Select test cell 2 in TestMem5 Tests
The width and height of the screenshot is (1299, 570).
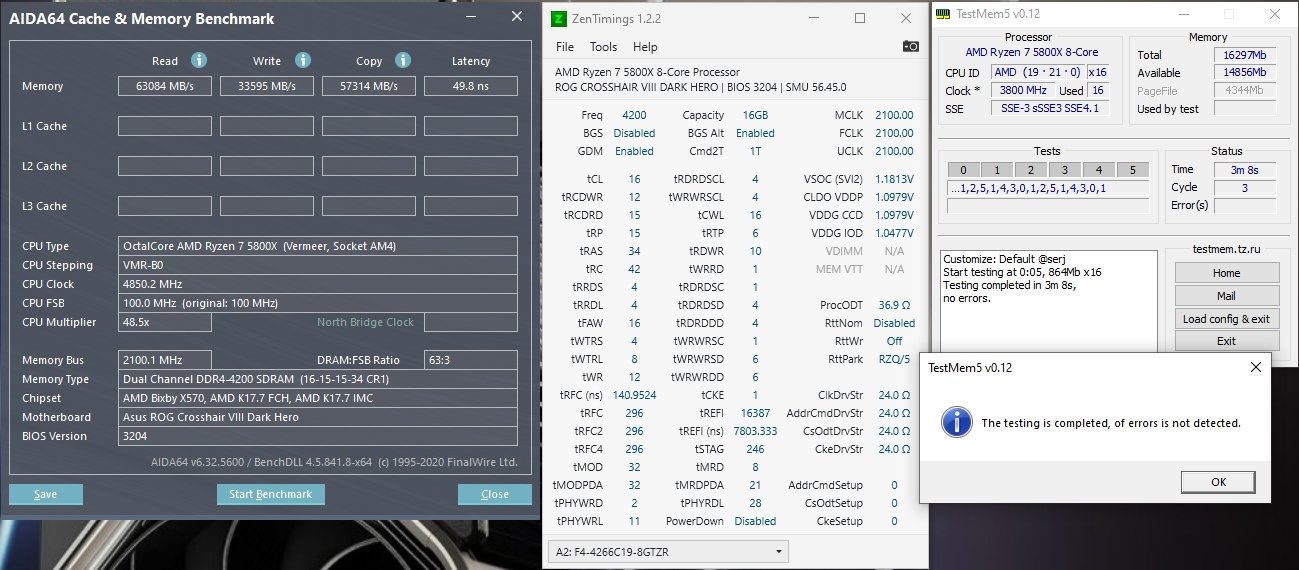pyautogui.click(x=1031, y=170)
